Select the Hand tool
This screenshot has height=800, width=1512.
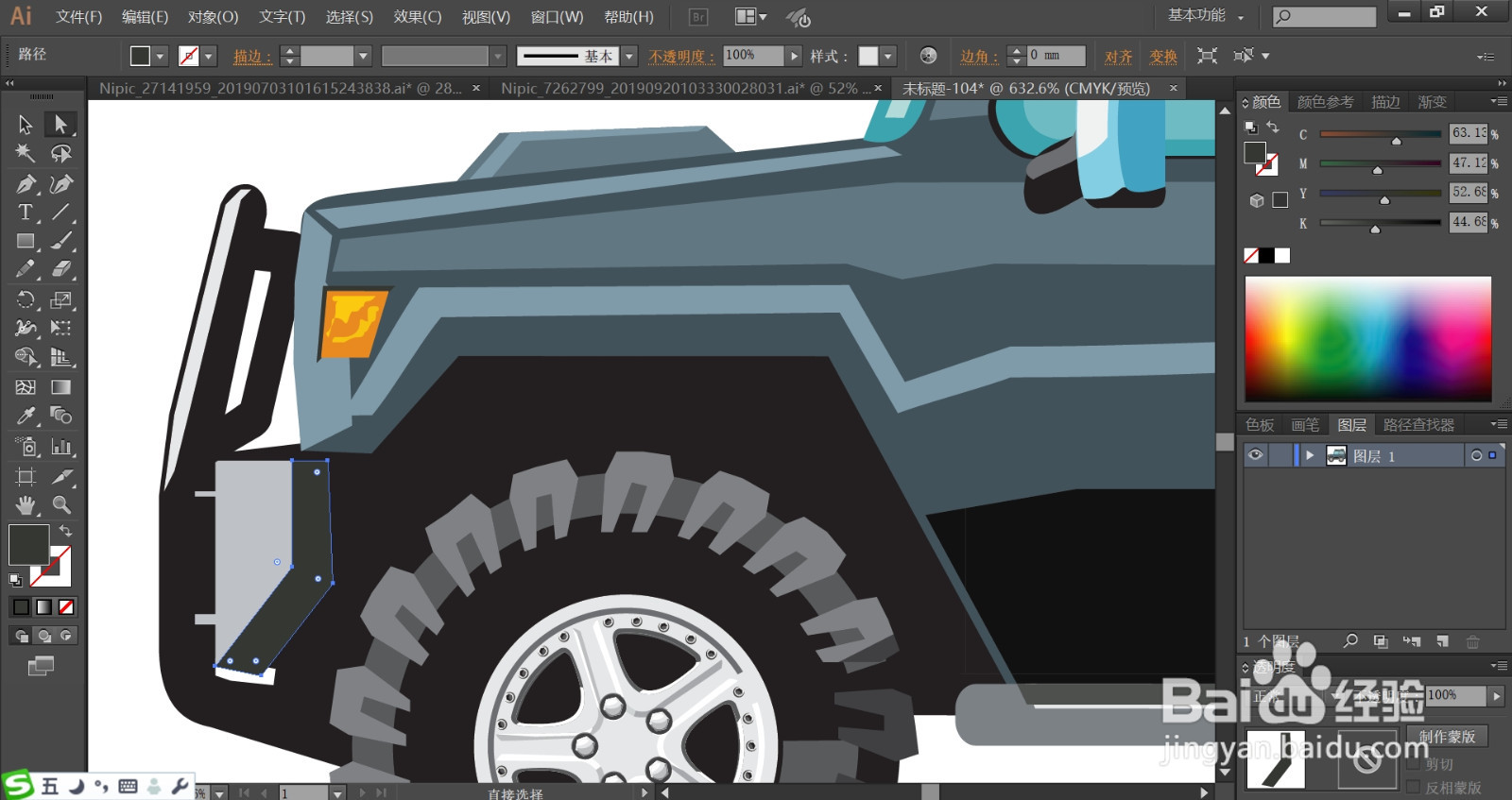(x=26, y=504)
